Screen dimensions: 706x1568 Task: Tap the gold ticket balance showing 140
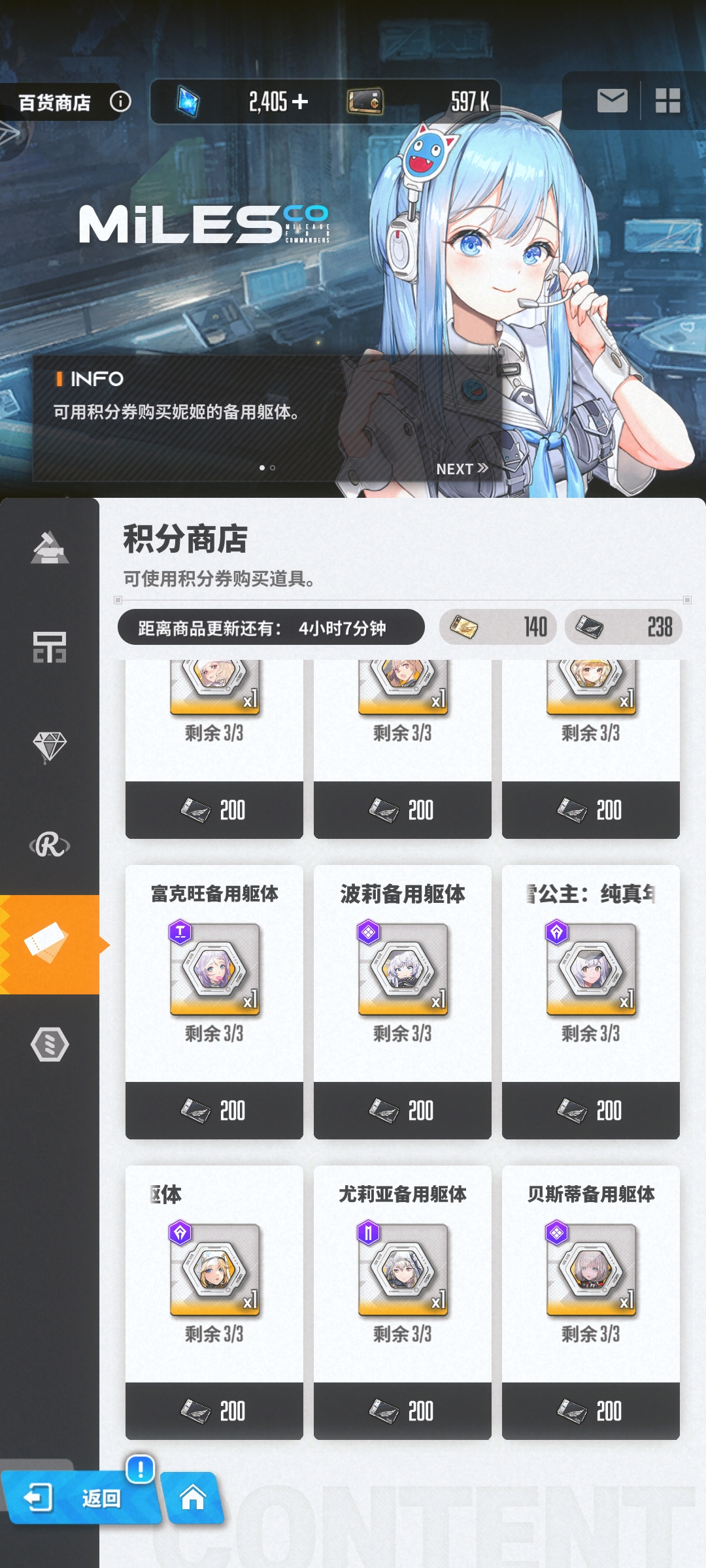pyautogui.click(x=498, y=627)
